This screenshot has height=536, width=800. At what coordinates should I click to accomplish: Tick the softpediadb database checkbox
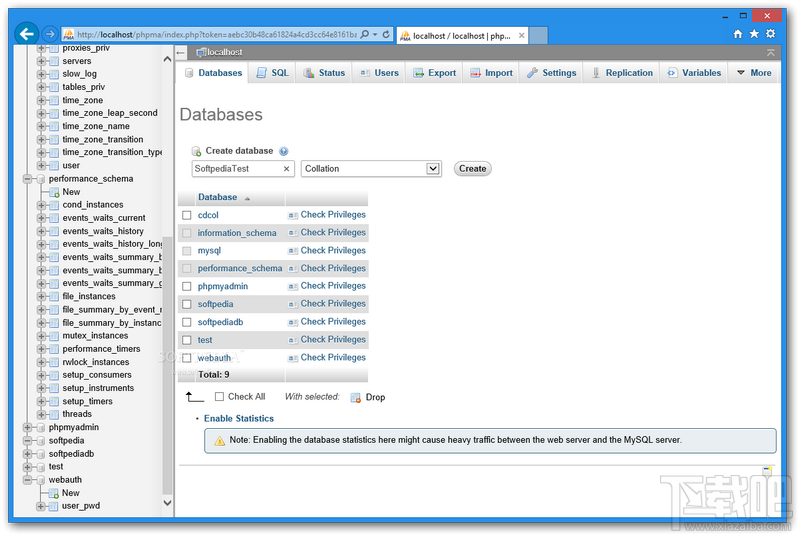click(187, 322)
